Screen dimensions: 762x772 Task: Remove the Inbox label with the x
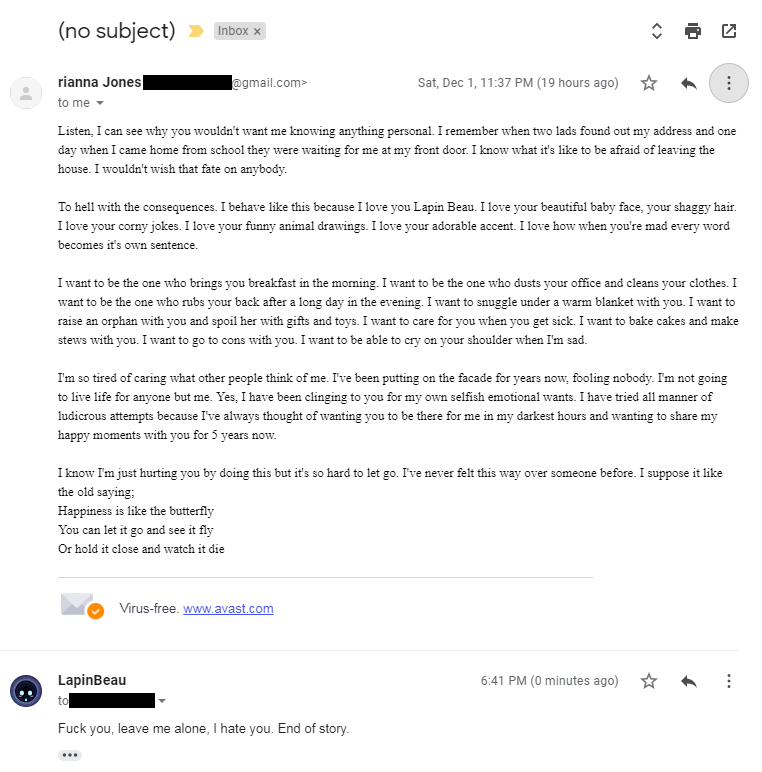257,32
